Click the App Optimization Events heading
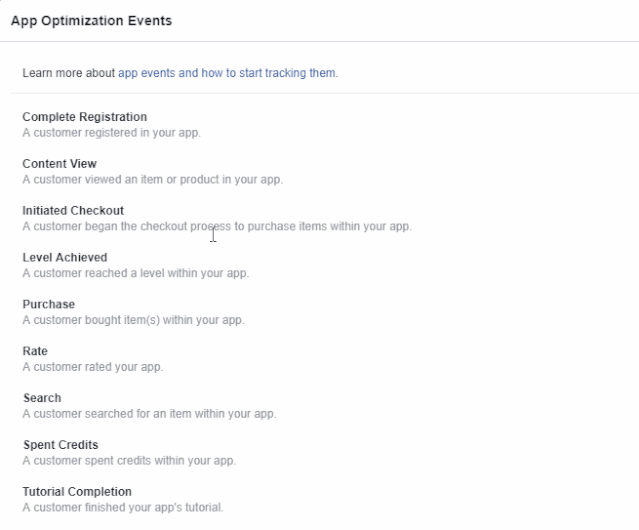The image size is (639, 530). [x=91, y=21]
